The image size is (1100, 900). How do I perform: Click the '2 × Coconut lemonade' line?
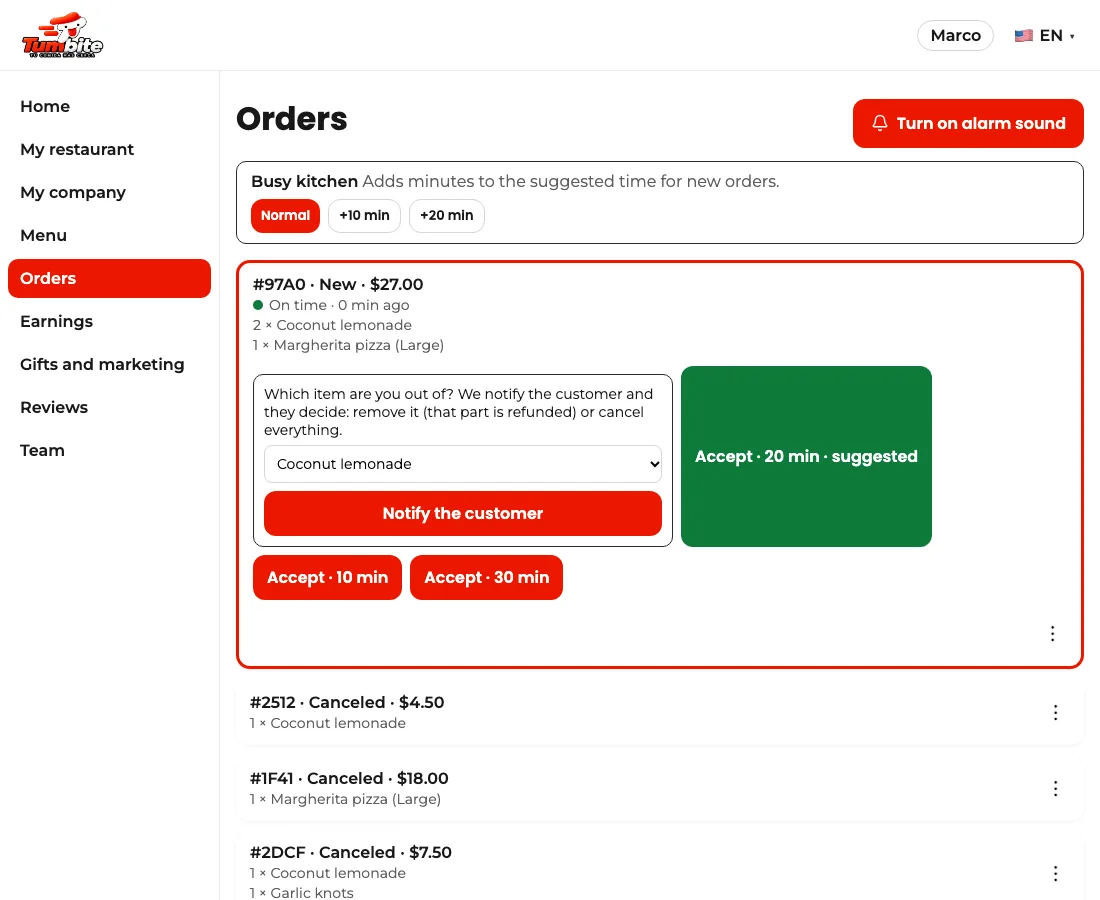tap(332, 325)
